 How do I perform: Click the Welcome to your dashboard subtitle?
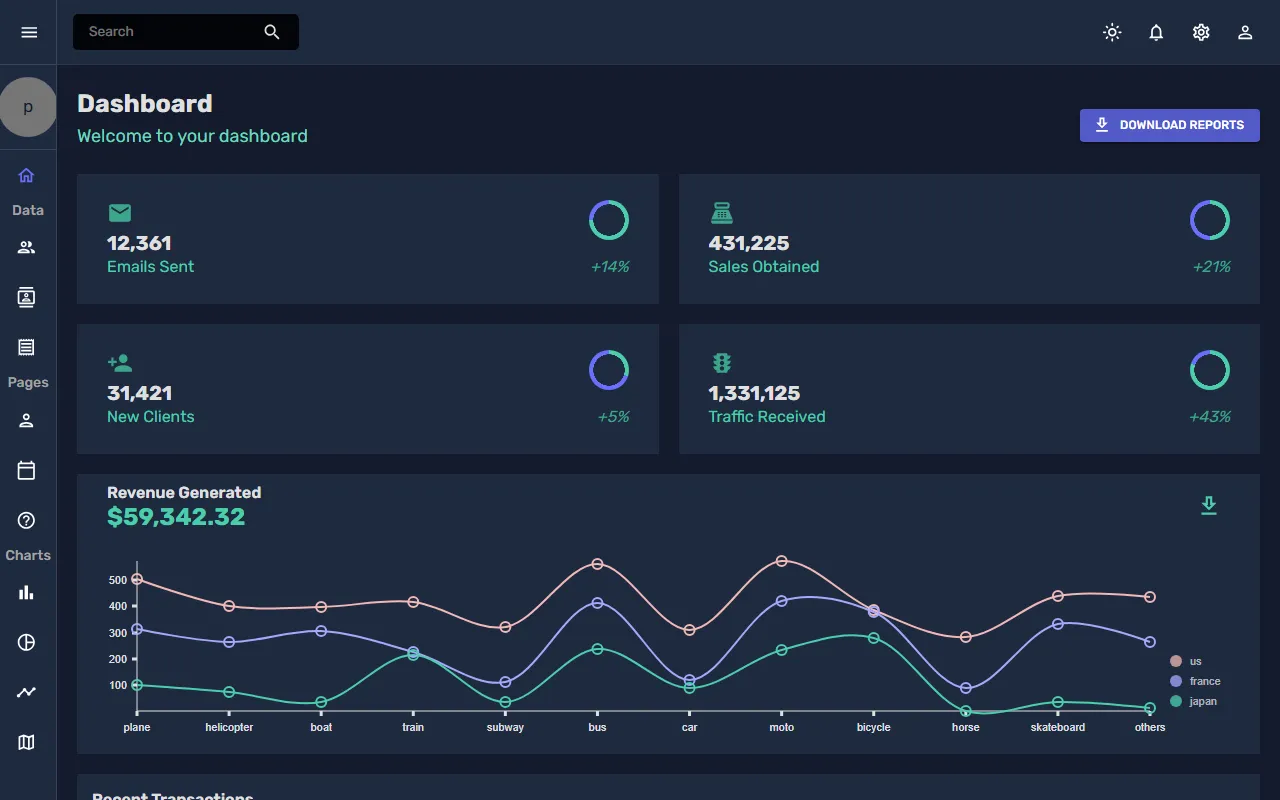(192, 136)
